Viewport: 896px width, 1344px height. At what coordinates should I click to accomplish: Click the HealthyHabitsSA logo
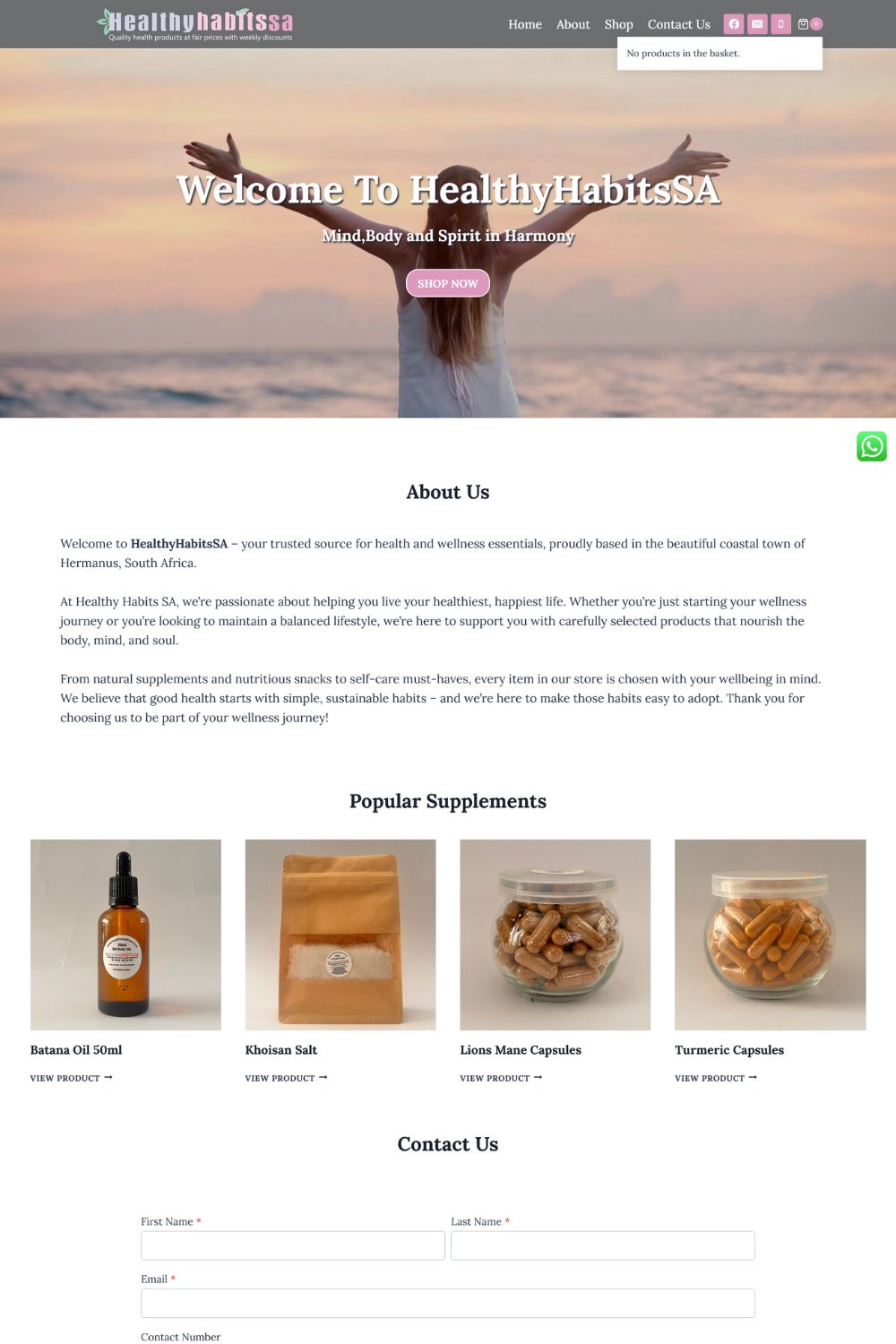pos(195,24)
